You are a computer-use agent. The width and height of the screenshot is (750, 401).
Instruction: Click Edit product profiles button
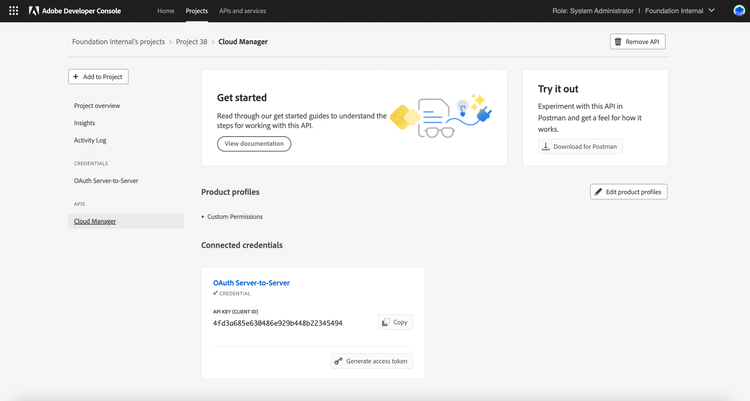pyautogui.click(x=629, y=192)
